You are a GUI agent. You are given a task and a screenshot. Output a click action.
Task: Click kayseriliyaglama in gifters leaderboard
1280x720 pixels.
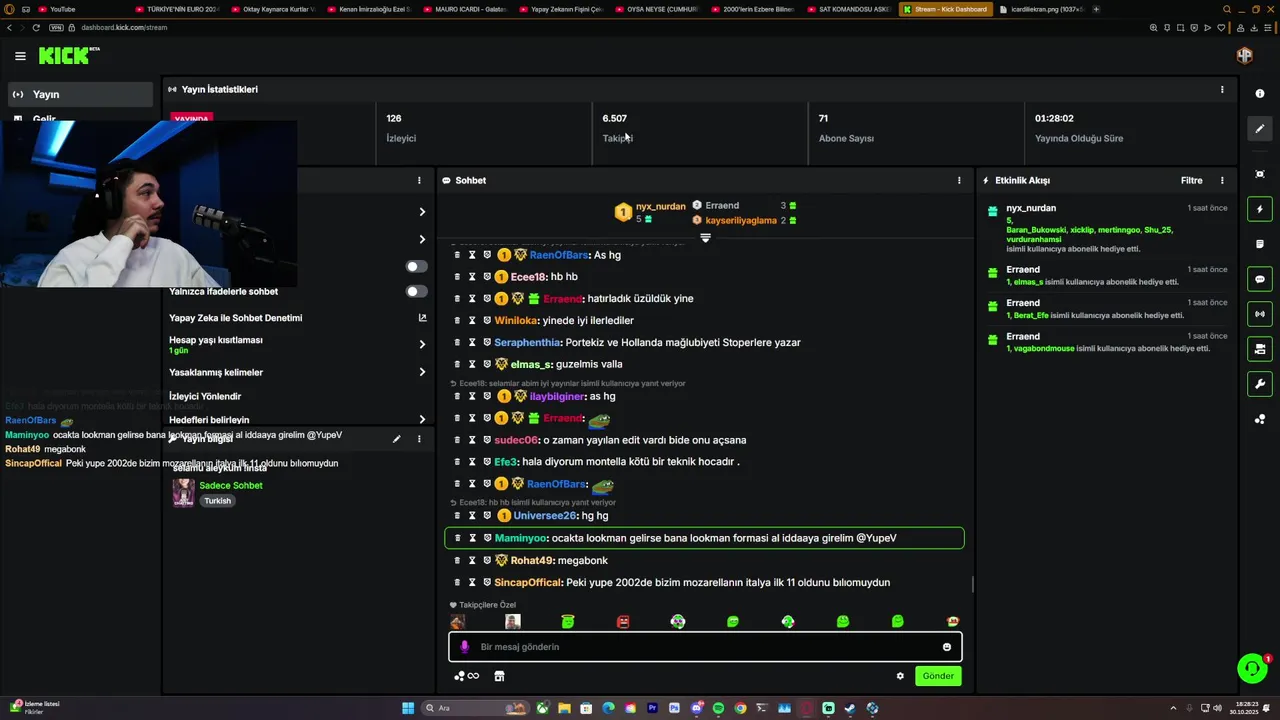pos(741,220)
